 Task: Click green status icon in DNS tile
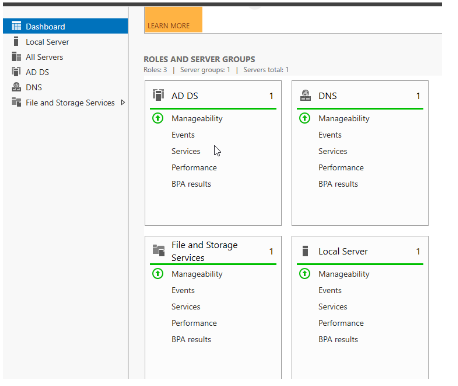pos(305,118)
